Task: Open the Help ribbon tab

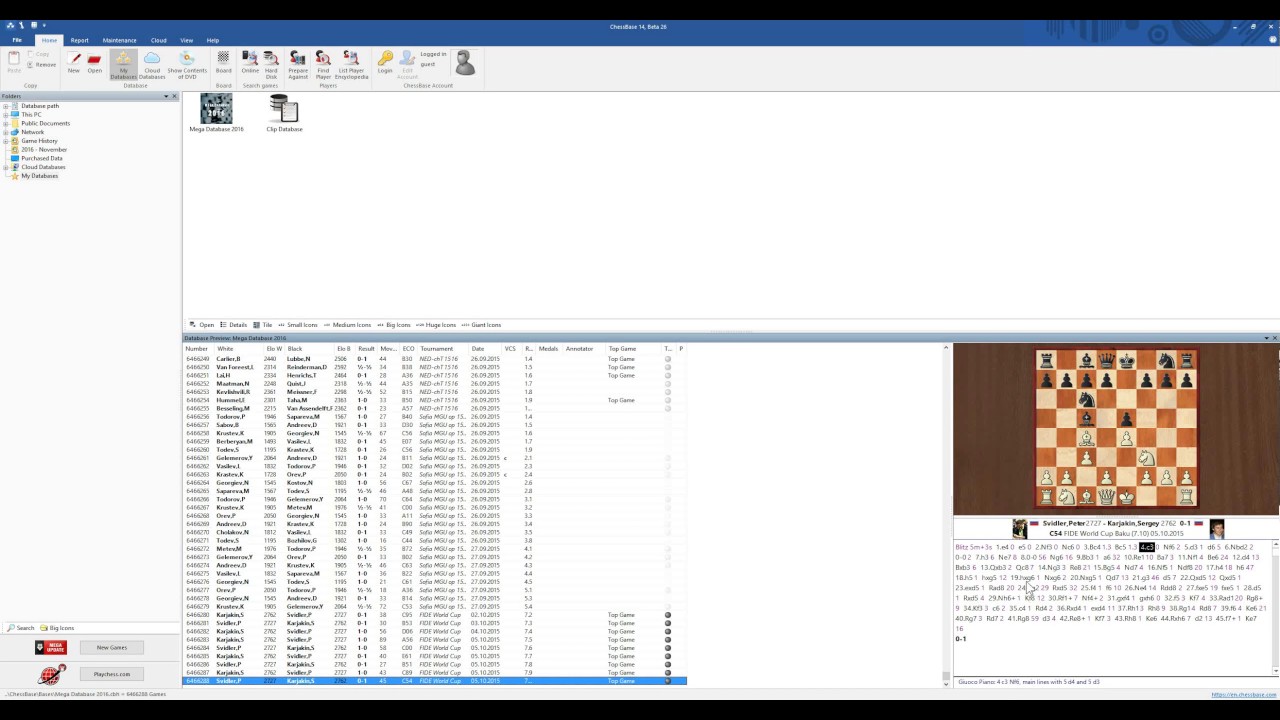Action: point(212,40)
